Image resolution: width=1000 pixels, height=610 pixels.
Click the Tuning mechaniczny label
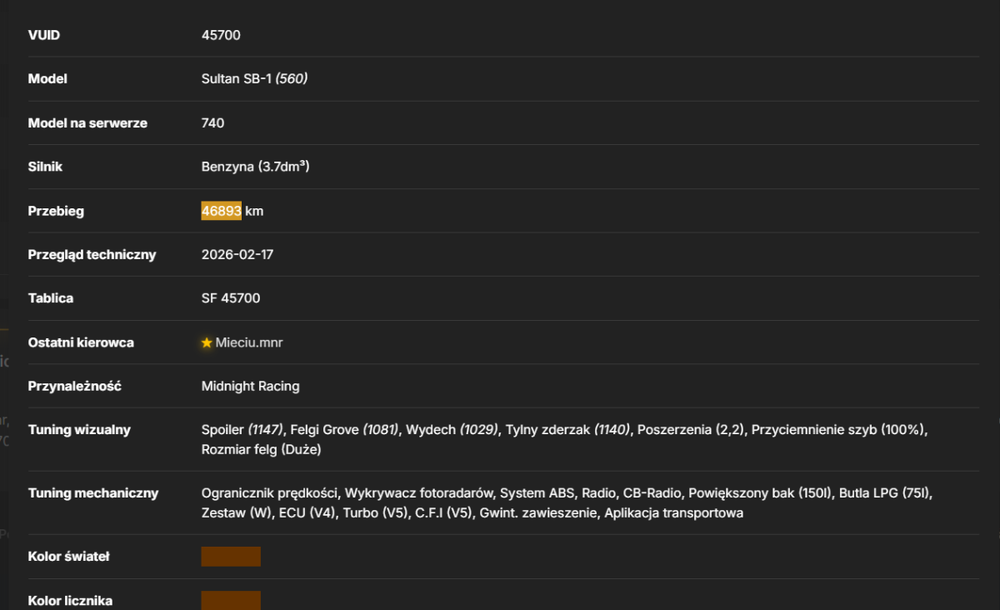point(93,493)
